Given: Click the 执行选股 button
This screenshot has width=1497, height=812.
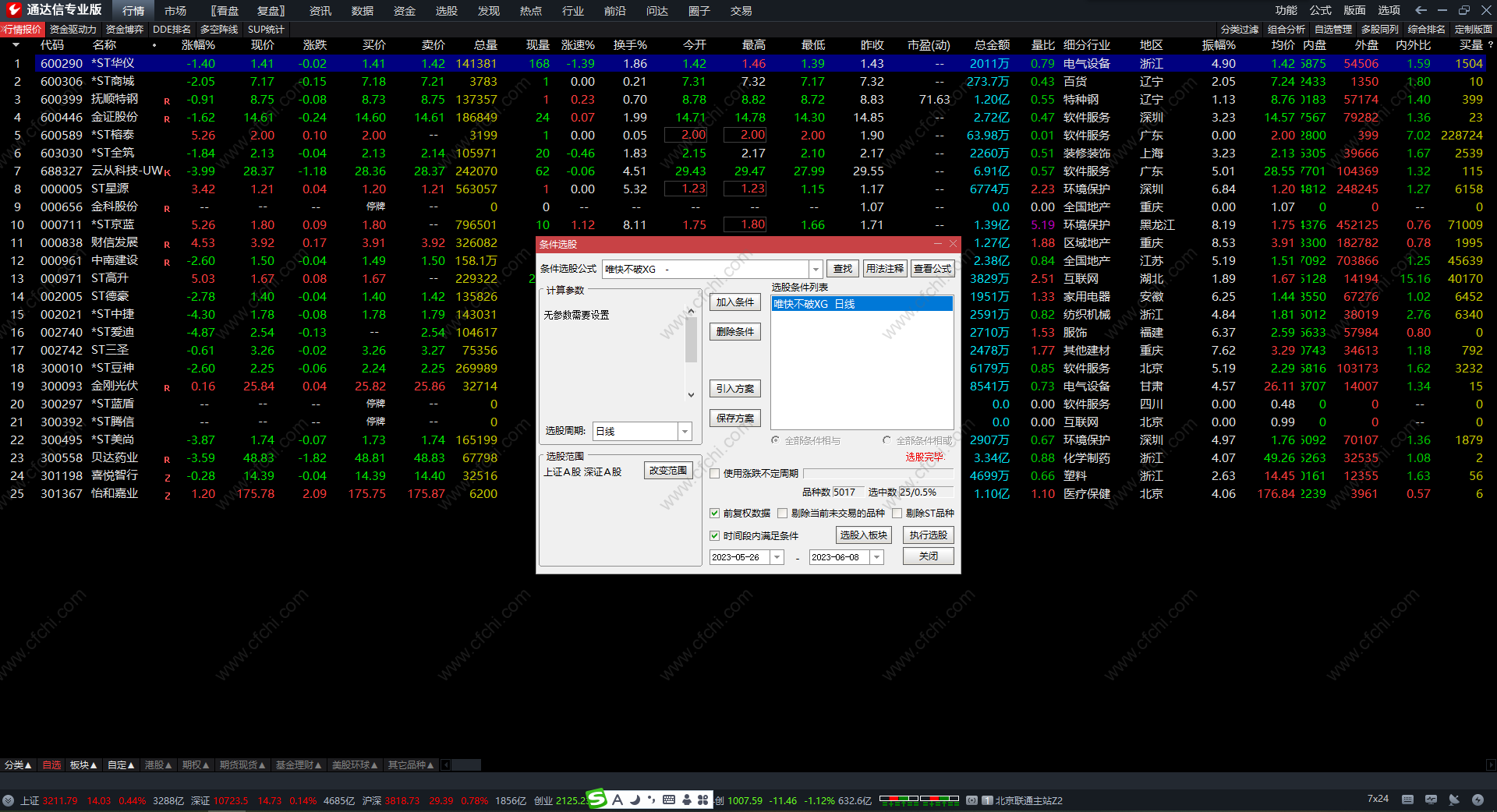Looking at the screenshot, I should coord(928,535).
